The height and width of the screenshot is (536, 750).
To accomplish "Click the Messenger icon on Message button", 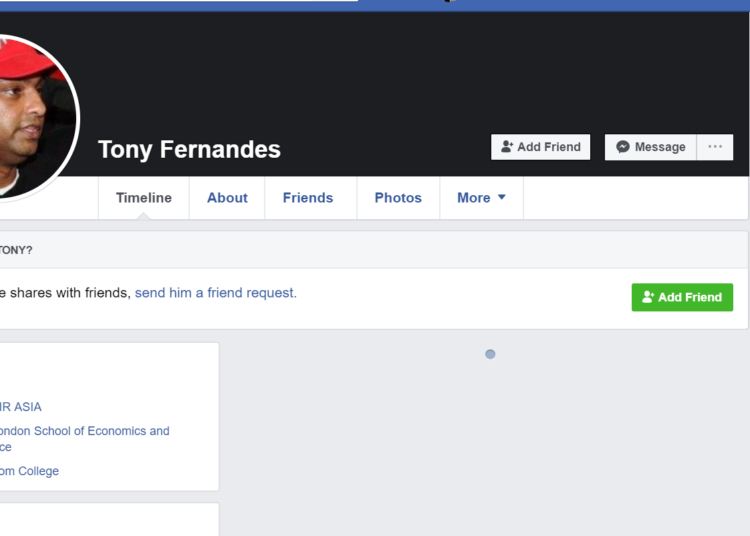I will [622, 146].
